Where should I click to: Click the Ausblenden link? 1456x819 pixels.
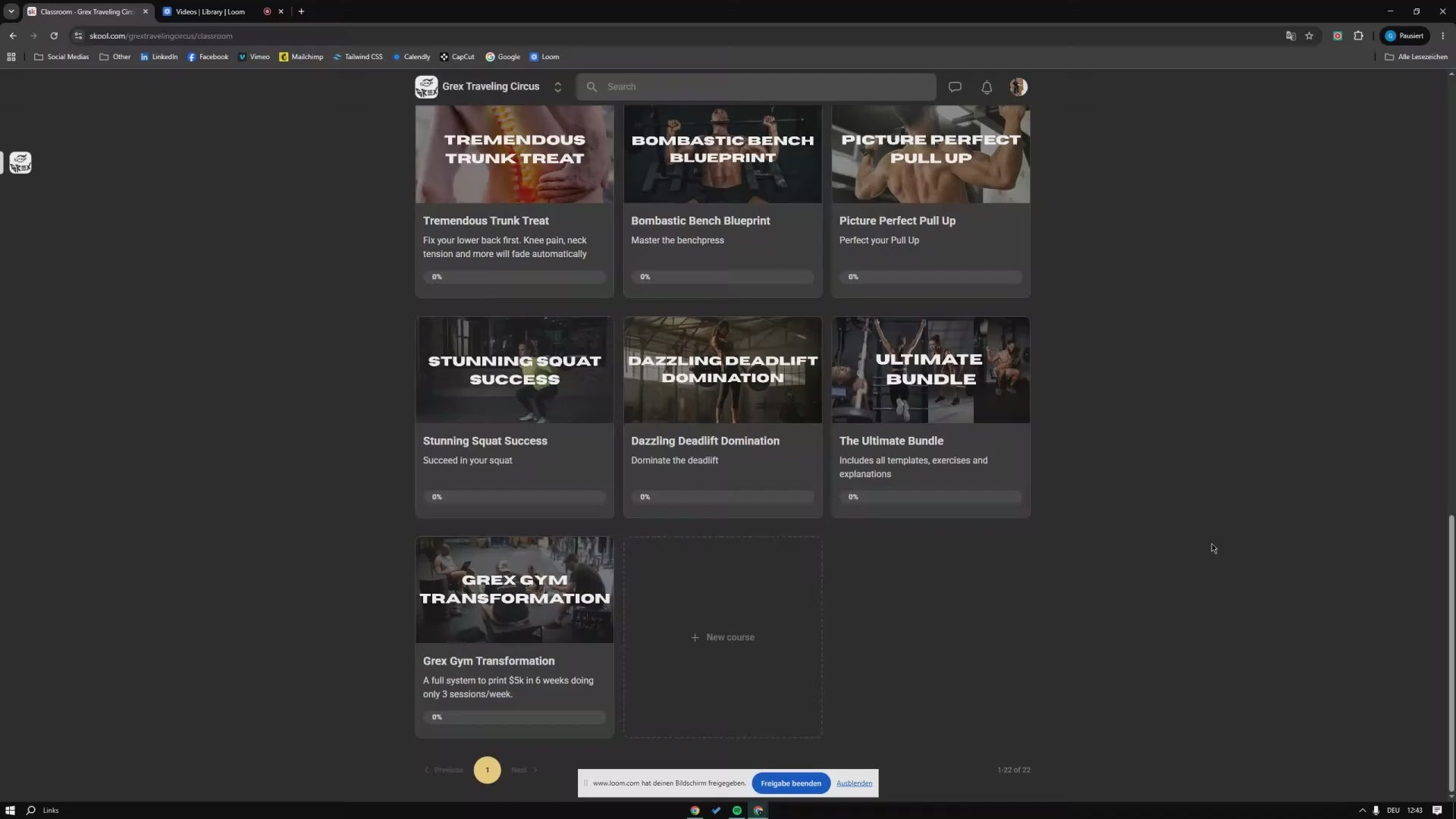854,783
